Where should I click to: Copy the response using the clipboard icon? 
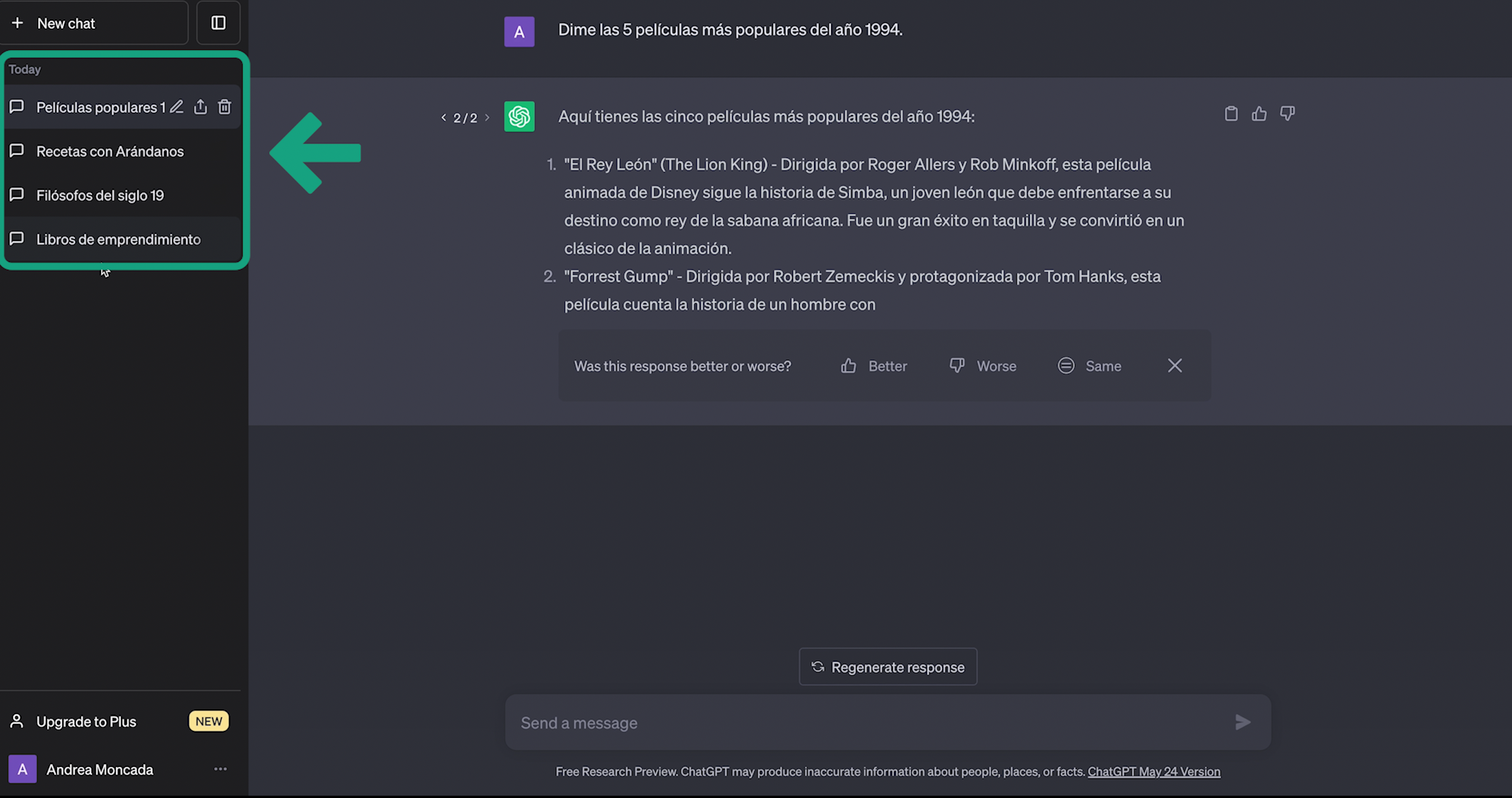(x=1231, y=114)
